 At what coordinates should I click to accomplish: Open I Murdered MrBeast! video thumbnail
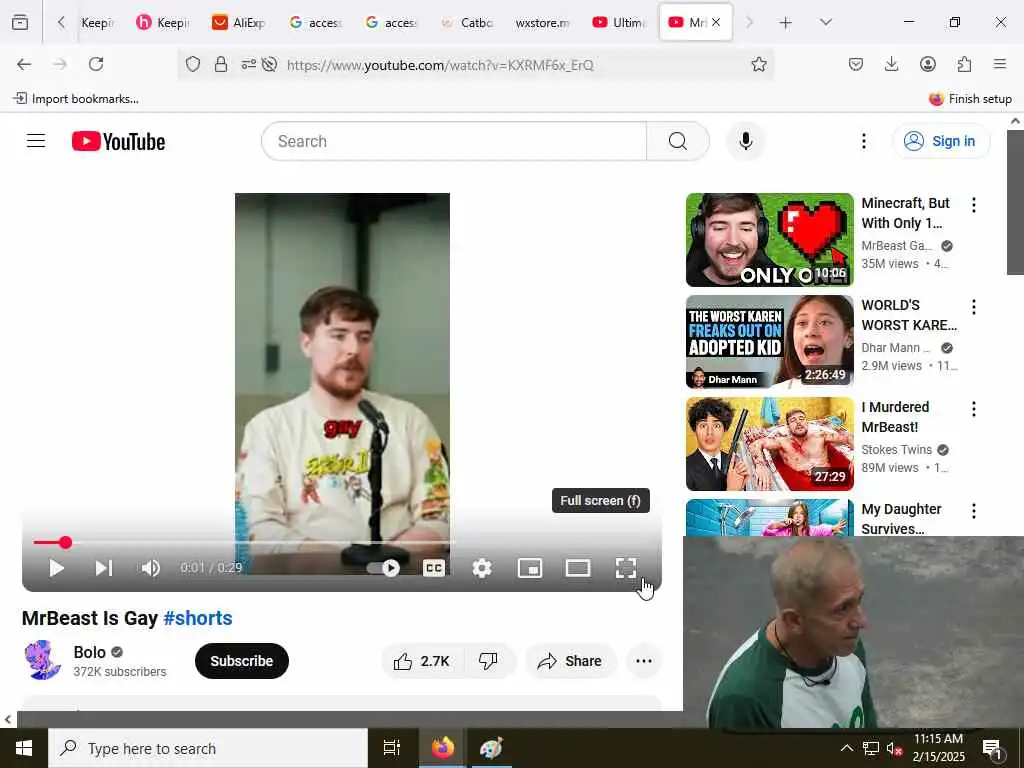tap(770, 444)
